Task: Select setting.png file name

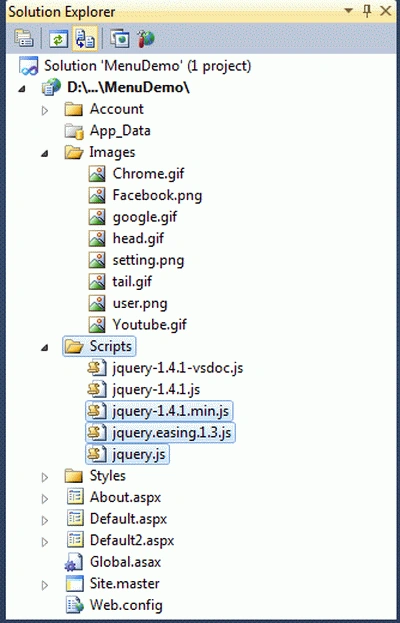Action: point(149,261)
